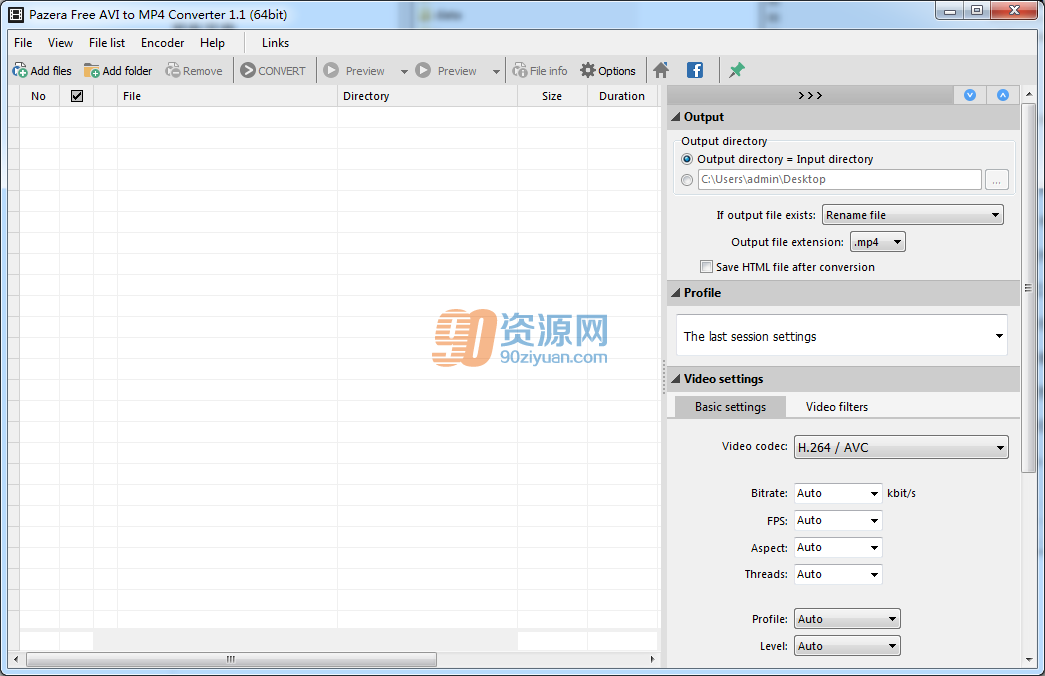Click the settings panel scroll down arrow
Image resolution: width=1045 pixels, height=676 pixels.
(1029, 659)
